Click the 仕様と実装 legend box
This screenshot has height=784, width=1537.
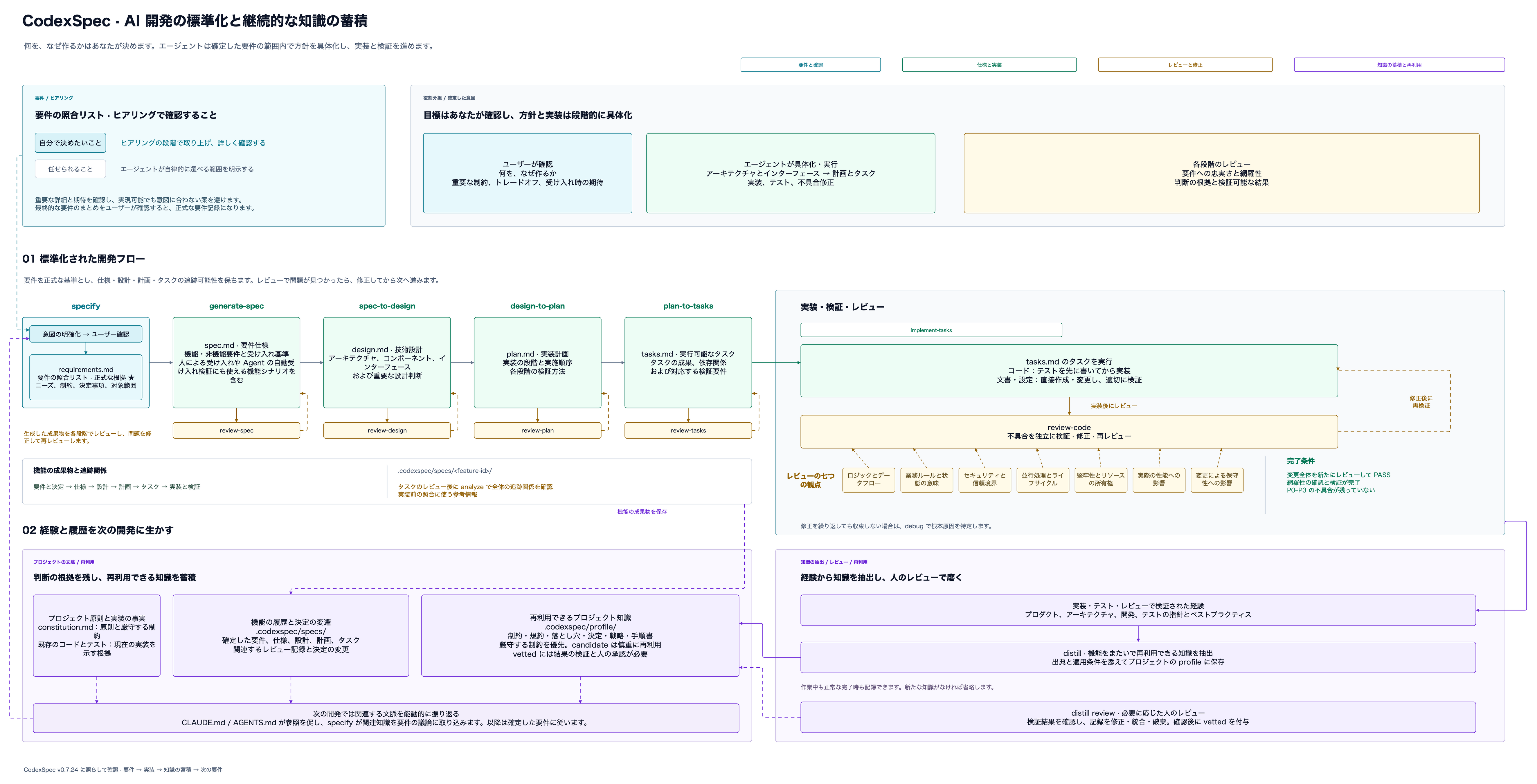989,64
